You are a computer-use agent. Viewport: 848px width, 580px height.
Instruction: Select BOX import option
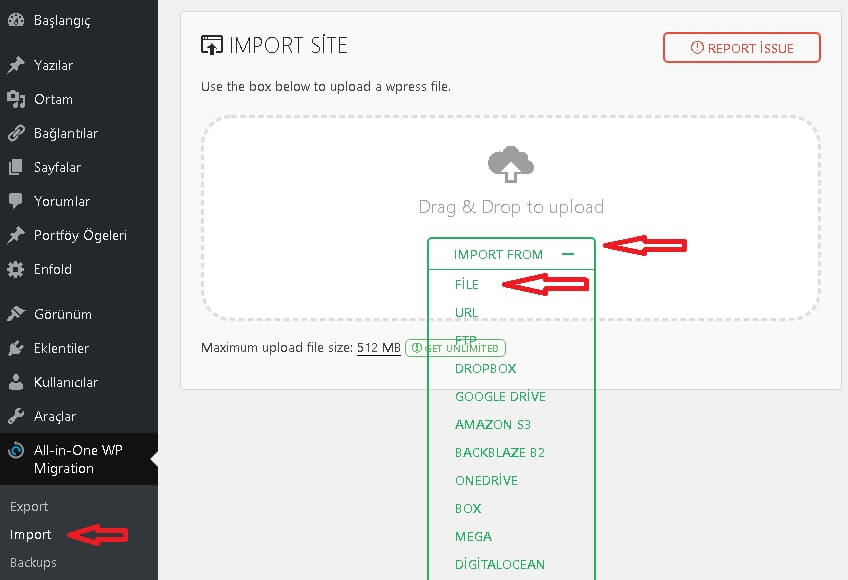click(468, 509)
